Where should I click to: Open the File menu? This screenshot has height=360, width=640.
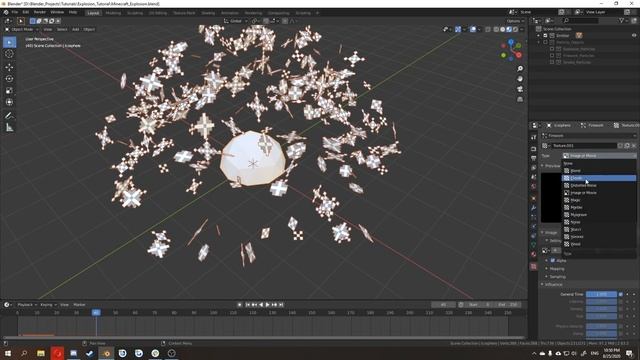(15, 12)
